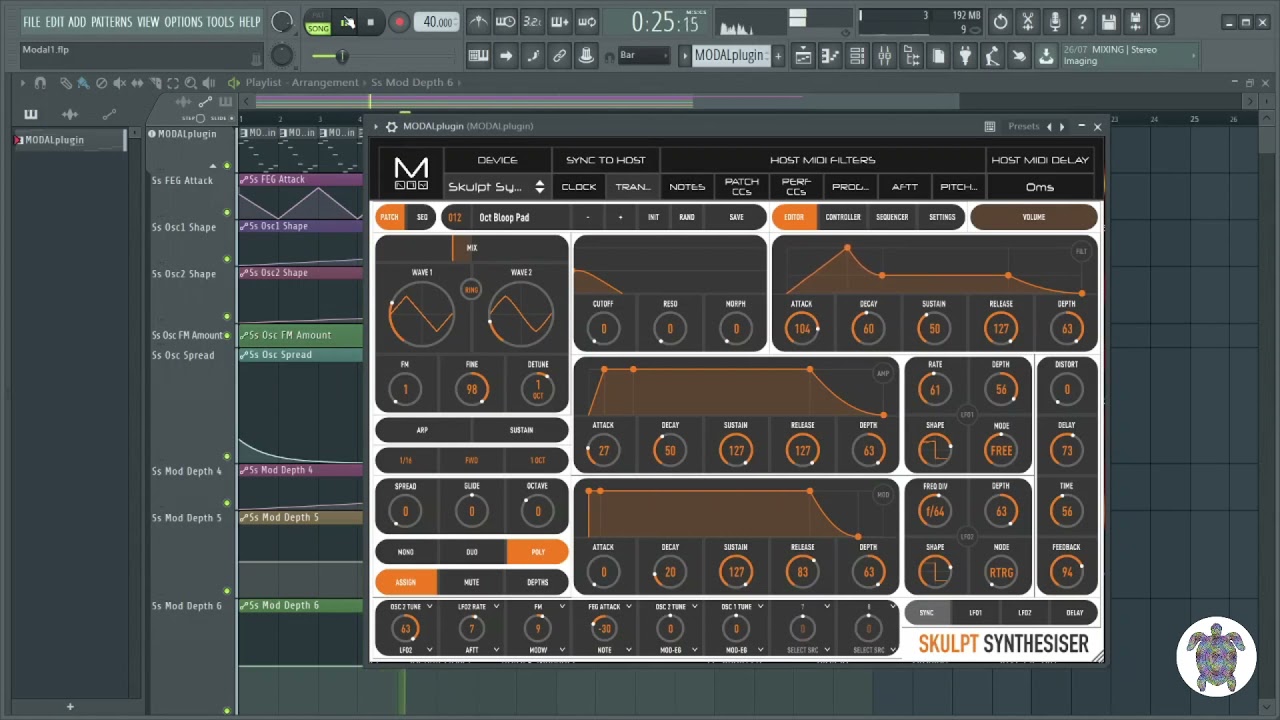This screenshot has height=720, width=1280.
Task: Click the link/multilink controllers icon
Action: [560, 56]
